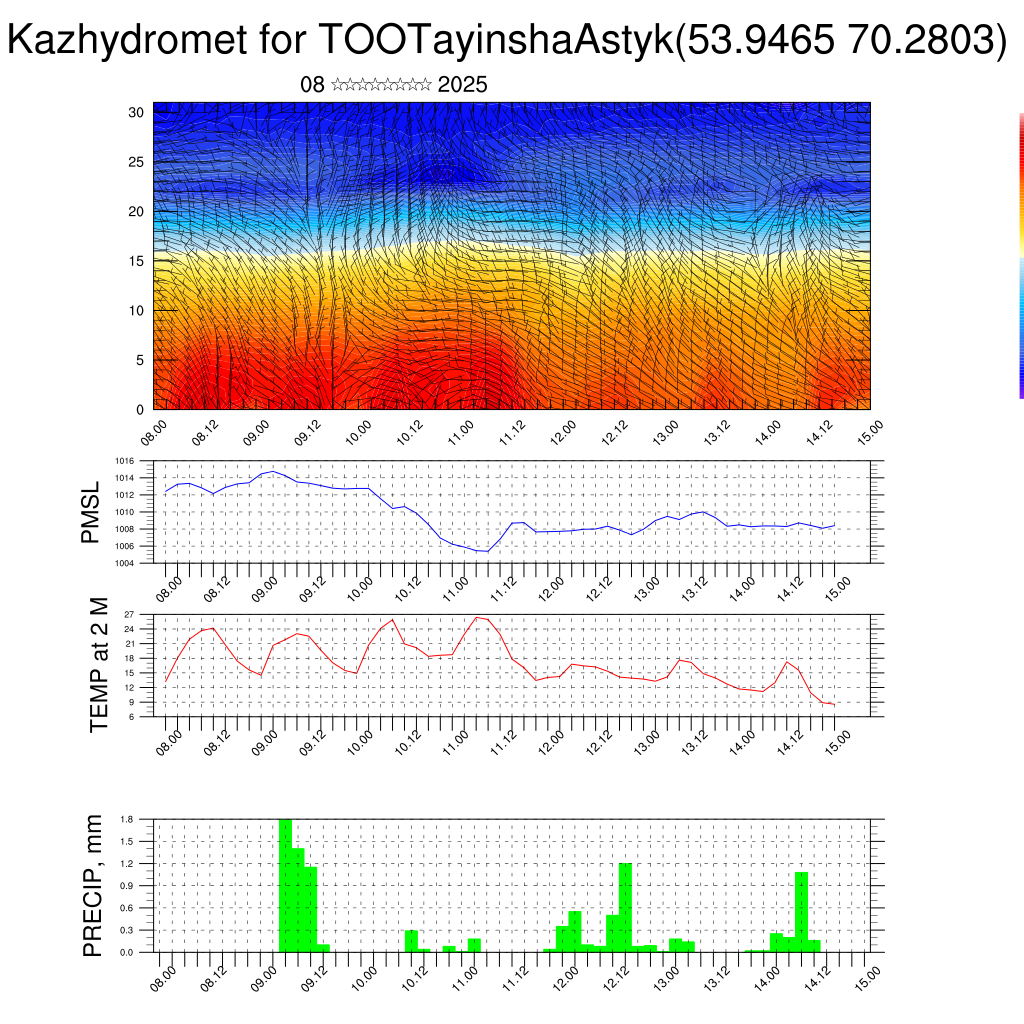Click "15.00" under the top cross-section chart
The width and height of the screenshot is (1024, 1024).
(871, 432)
